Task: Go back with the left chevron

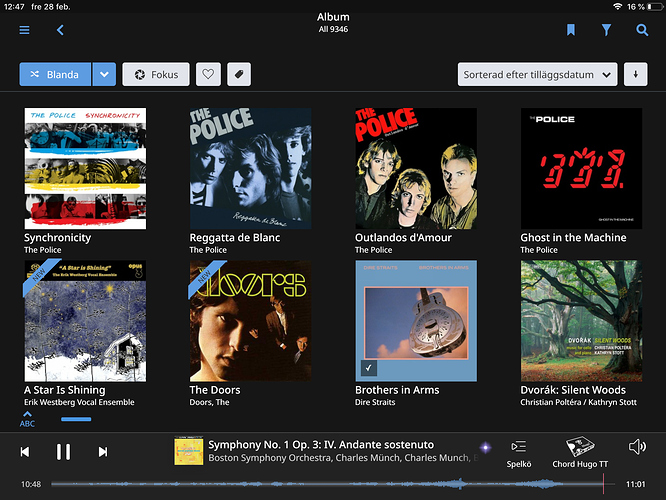Action: click(60, 30)
